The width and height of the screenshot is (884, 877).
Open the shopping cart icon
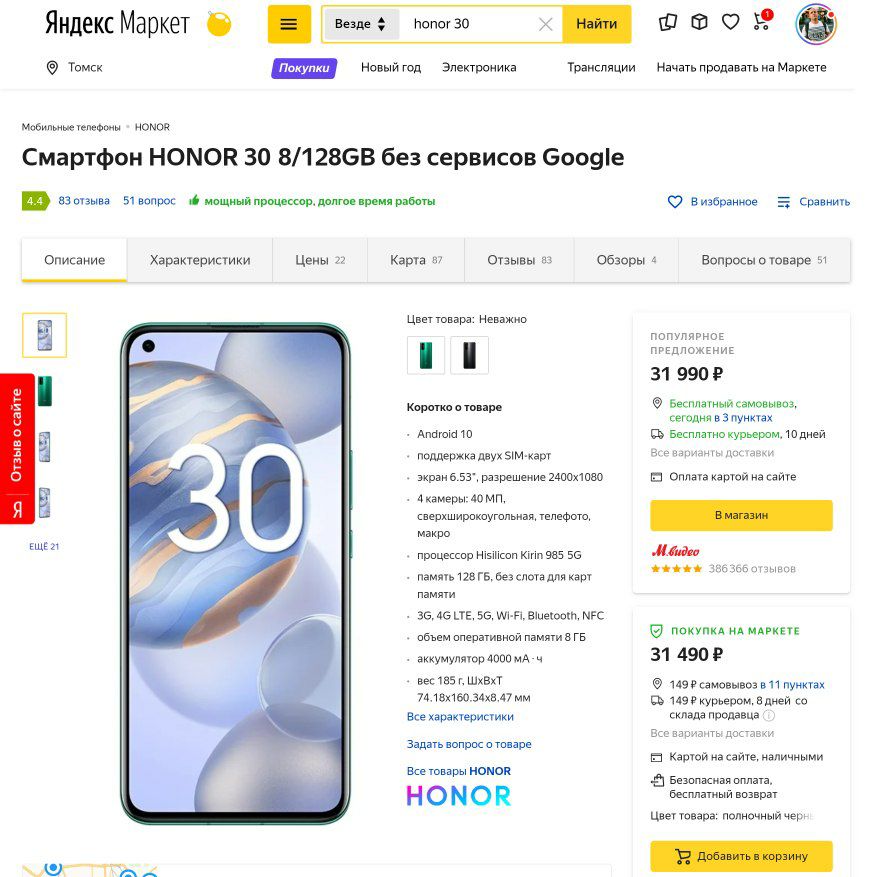tap(762, 21)
